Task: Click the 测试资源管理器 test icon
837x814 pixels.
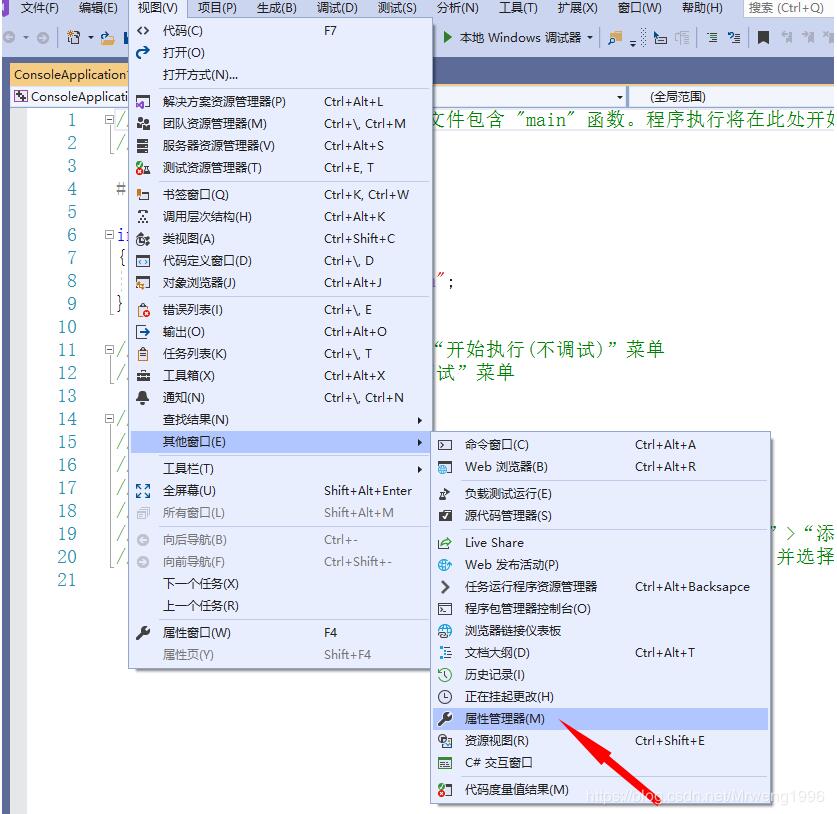Action: pos(143,168)
